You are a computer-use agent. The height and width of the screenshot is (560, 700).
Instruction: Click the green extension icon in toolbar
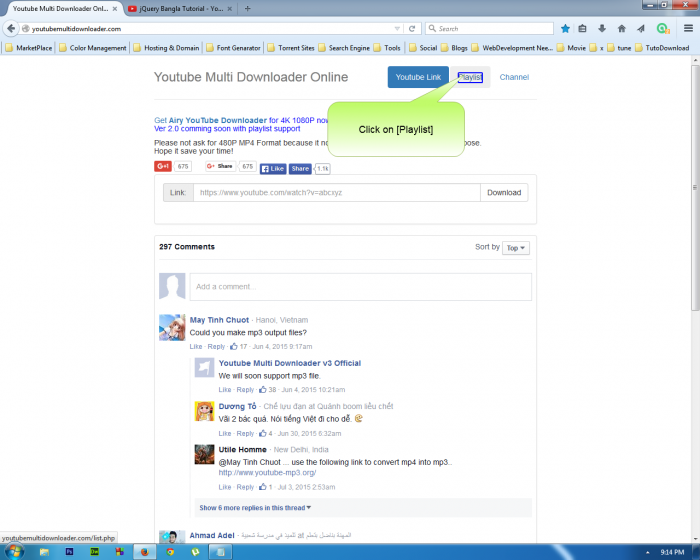click(x=663, y=29)
